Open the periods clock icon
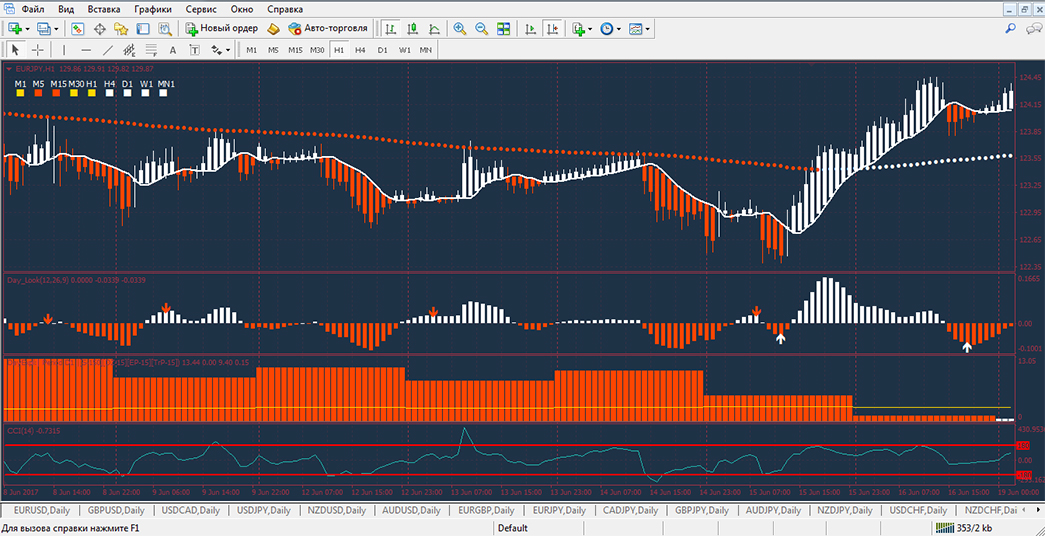The image size is (1045, 536). (x=607, y=29)
